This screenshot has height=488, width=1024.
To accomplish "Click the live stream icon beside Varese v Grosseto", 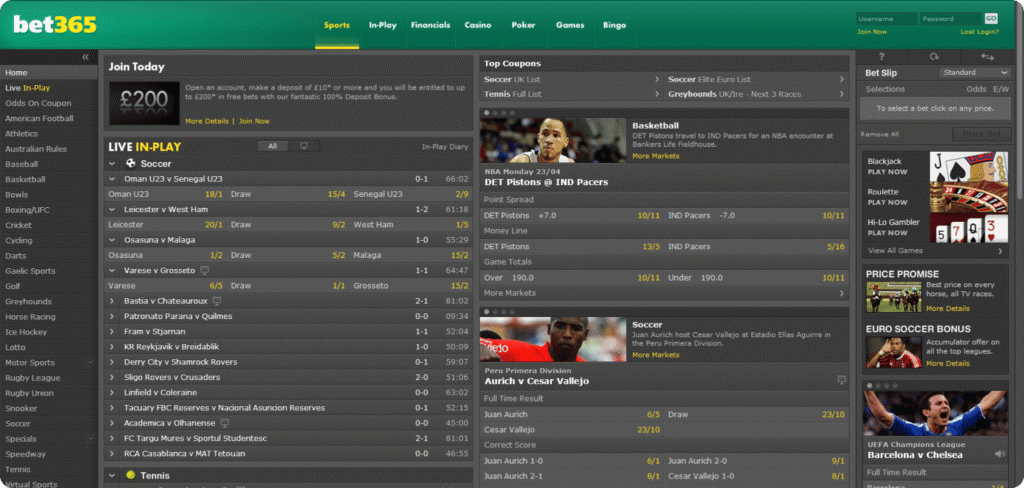I will (205, 270).
